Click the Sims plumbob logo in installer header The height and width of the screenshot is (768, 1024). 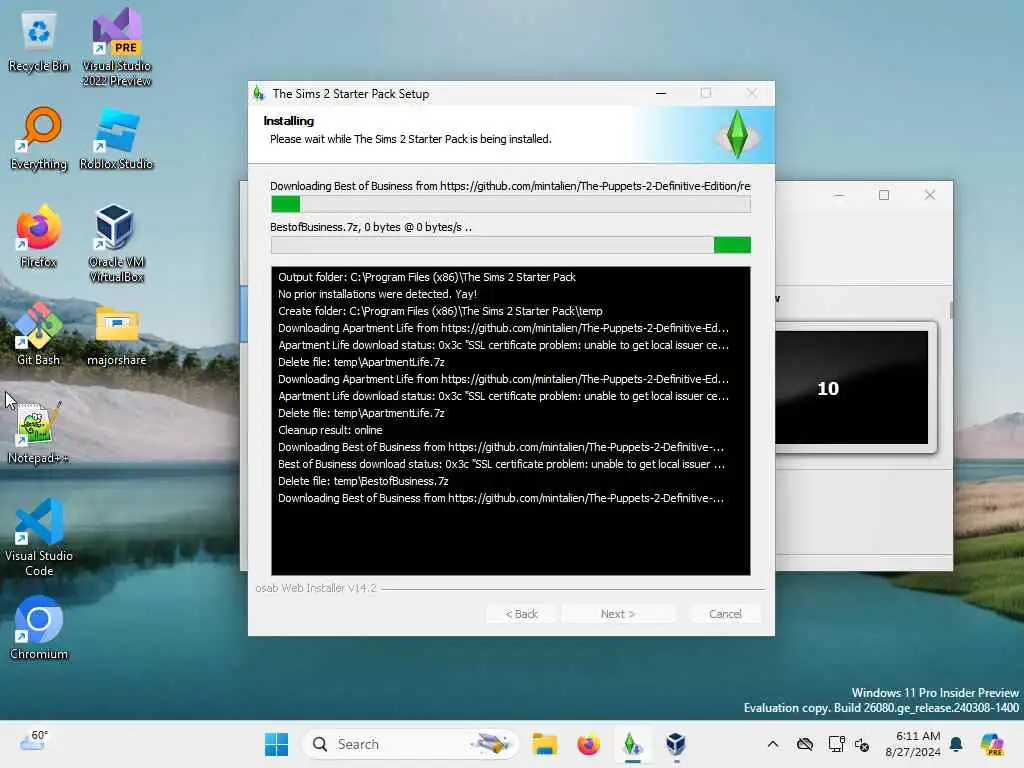737,135
